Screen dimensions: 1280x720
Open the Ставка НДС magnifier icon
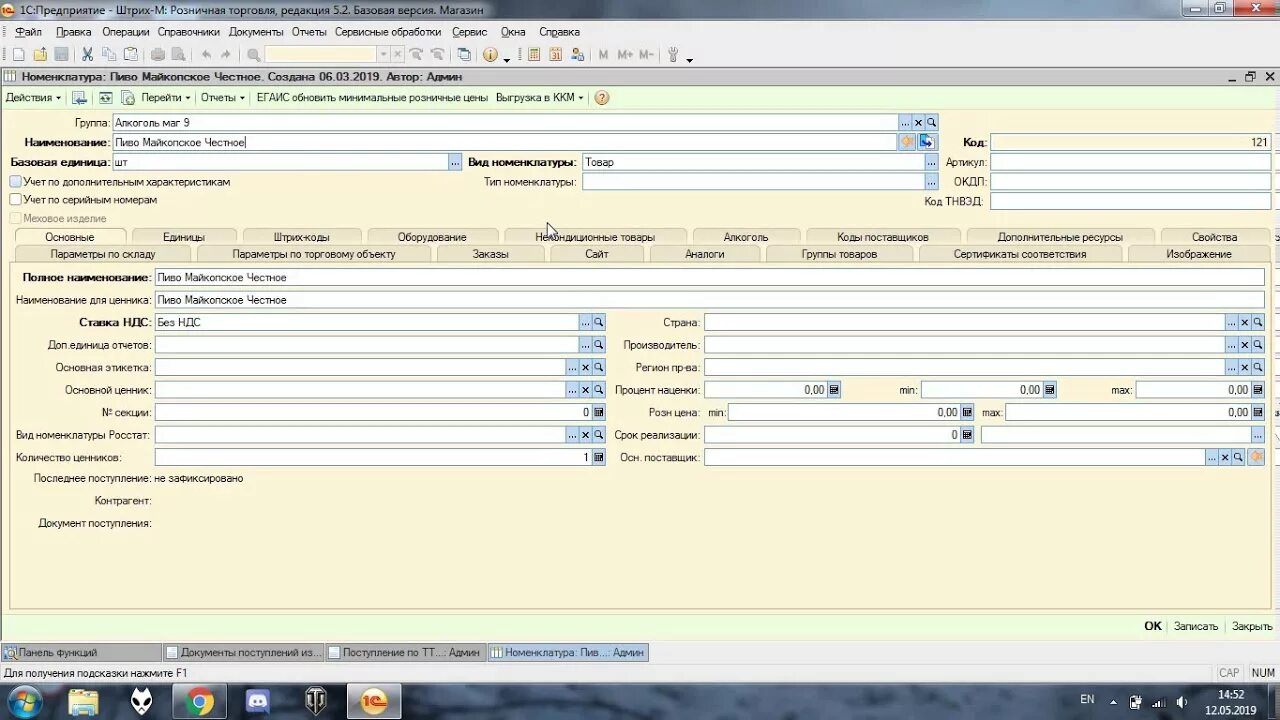pyautogui.click(x=599, y=322)
